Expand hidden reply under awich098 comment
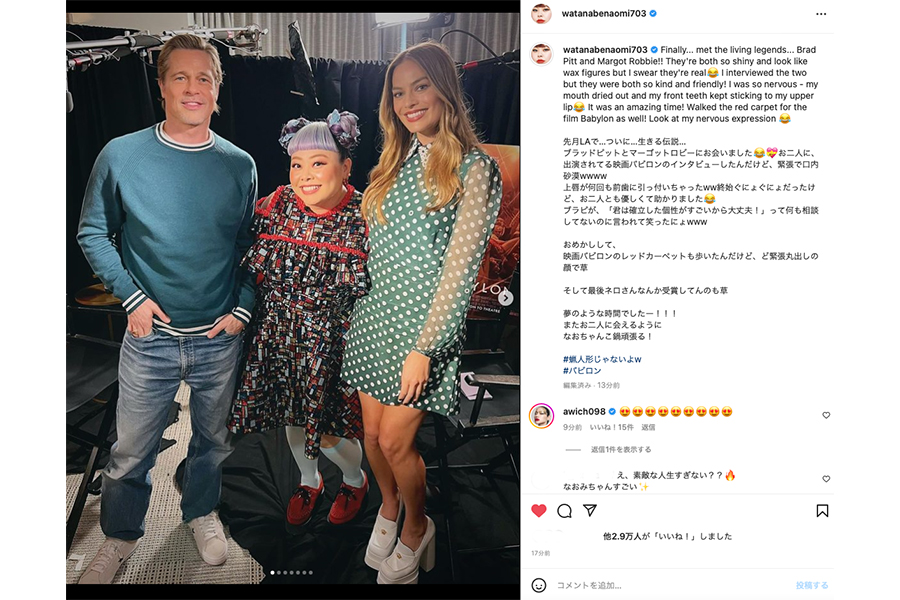 [620, 450]
